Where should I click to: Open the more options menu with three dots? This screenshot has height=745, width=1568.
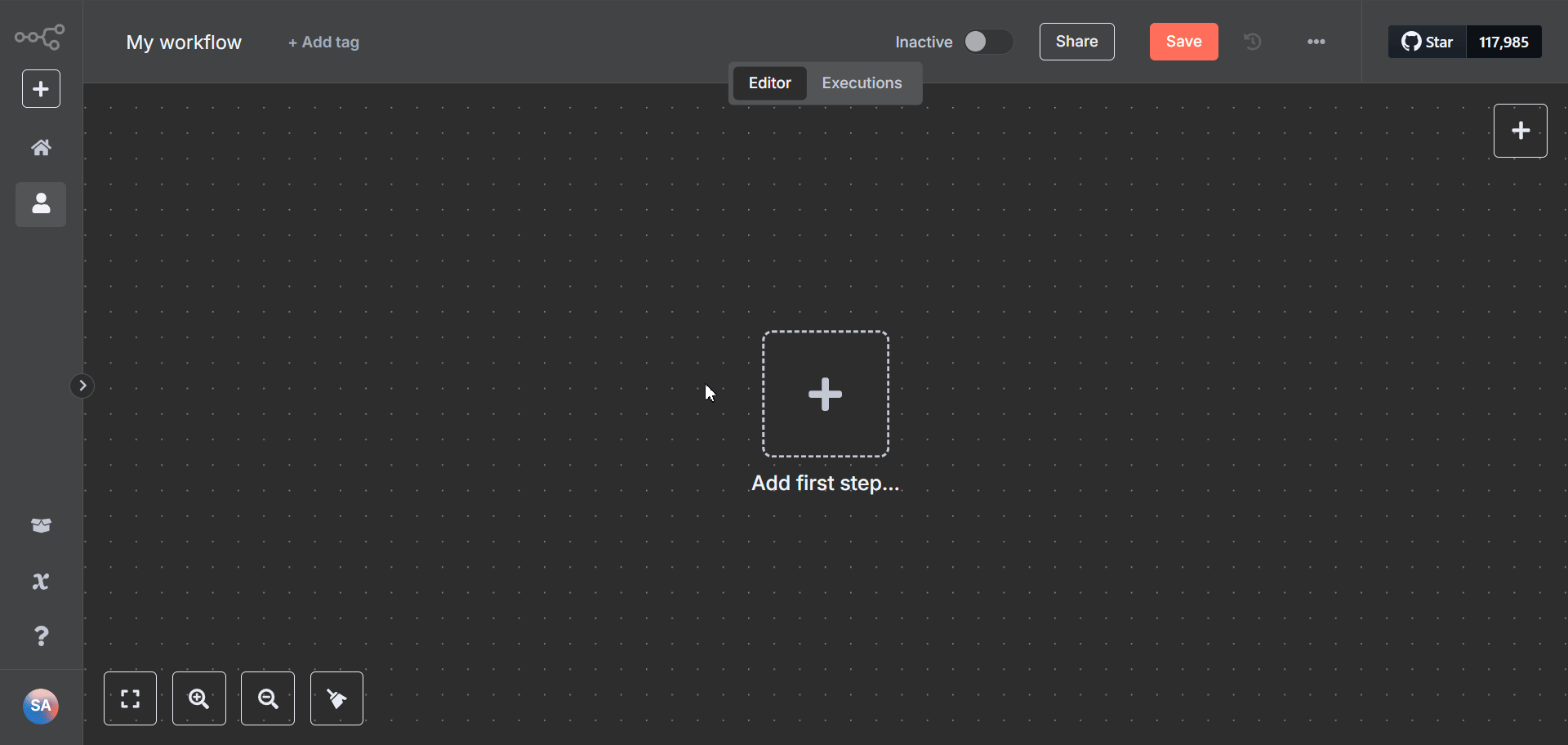1316,42
